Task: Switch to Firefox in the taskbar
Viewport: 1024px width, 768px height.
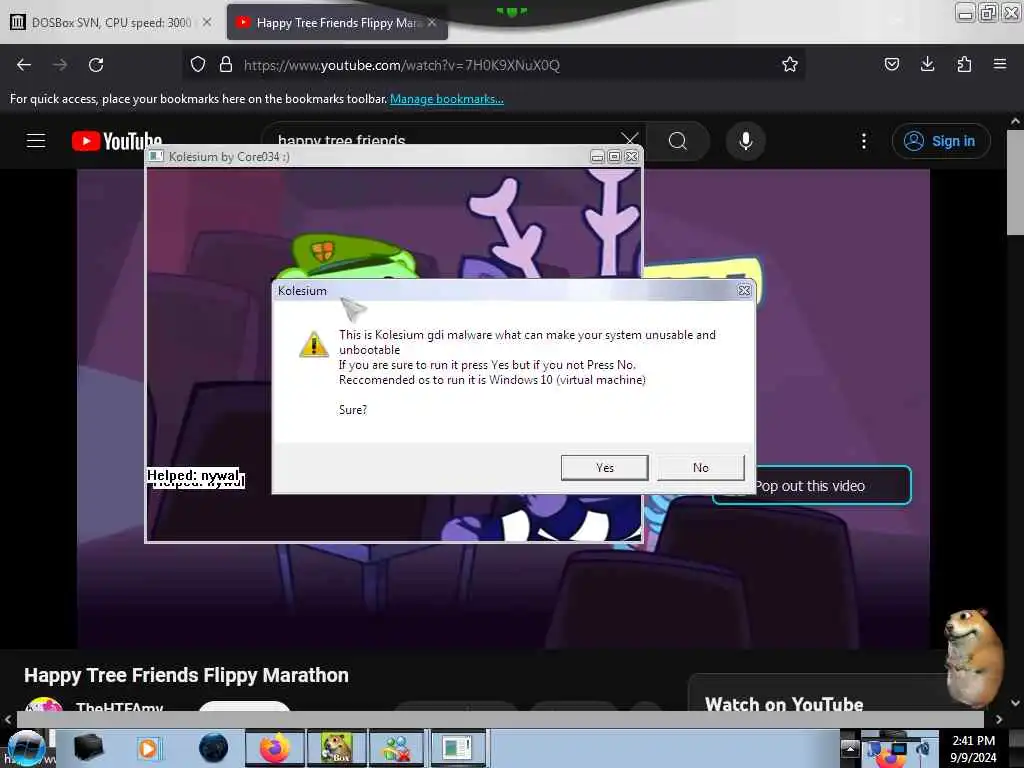Action: 275,748
